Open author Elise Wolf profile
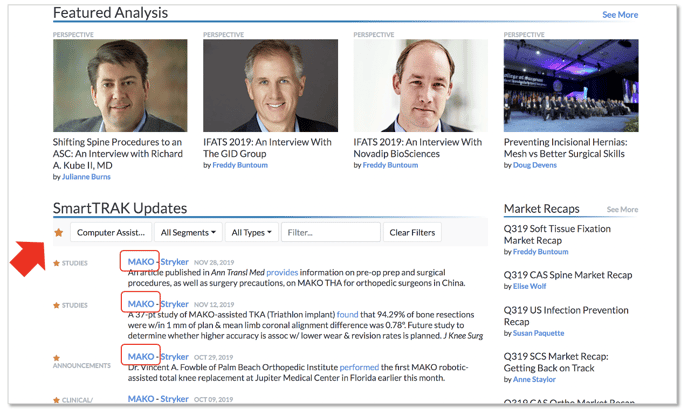The height and width of the screenshot is (416, 688). pyautogui.click(x=530, y=286)
